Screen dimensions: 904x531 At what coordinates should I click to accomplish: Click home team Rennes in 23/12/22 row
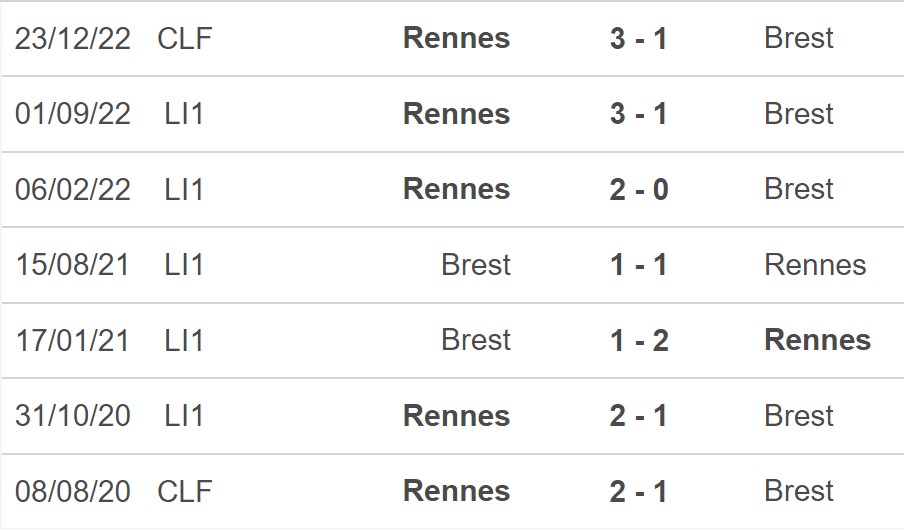pos(457,39)
